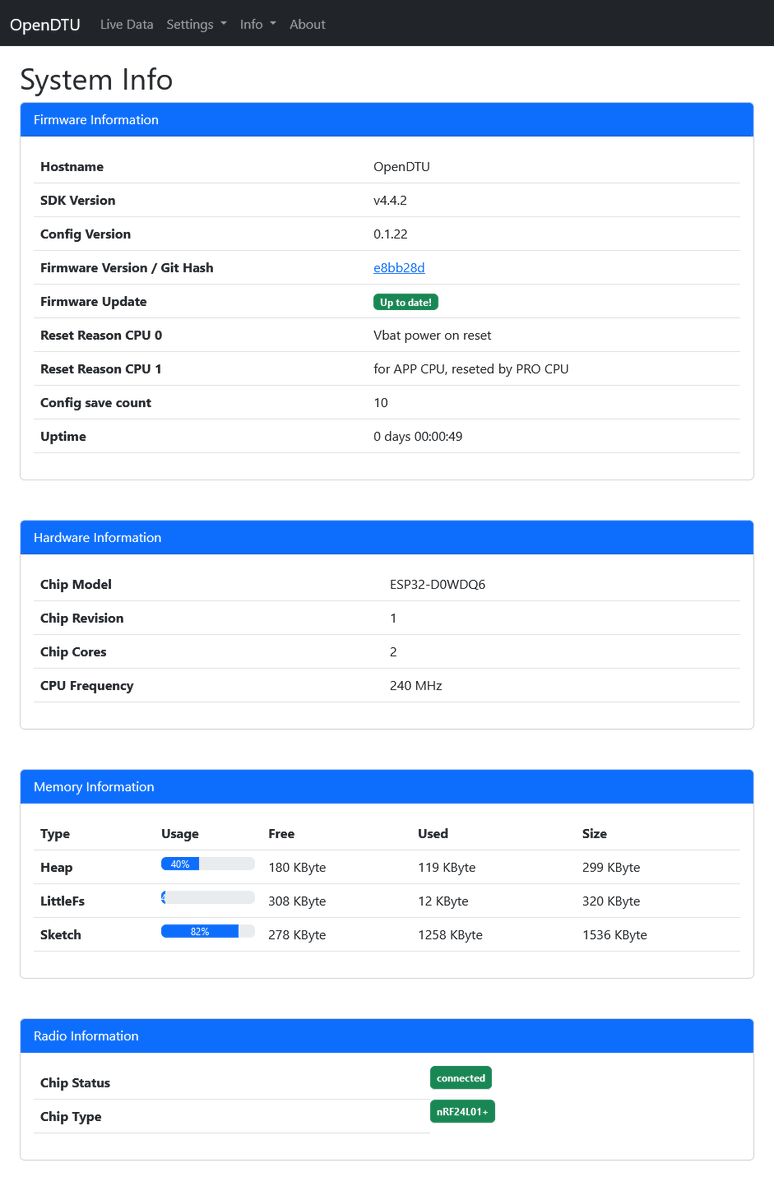Expand the Info dropdown menu
The image size is (774, 1200).
(258, 25)
